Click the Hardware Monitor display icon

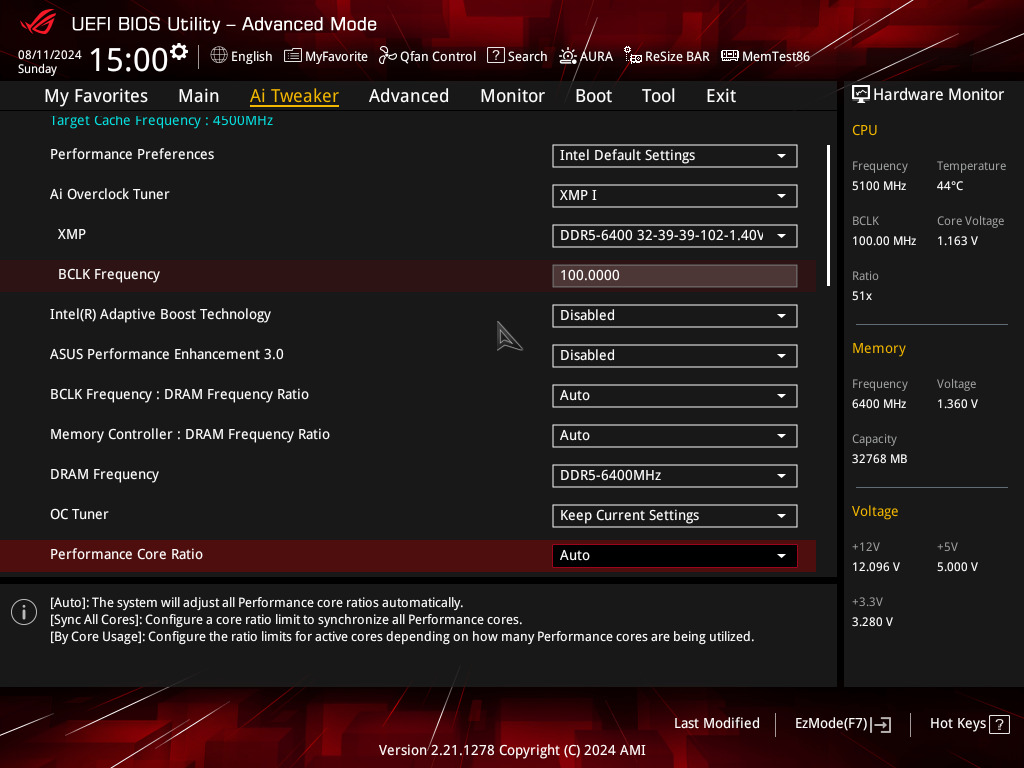pos(861,94)
